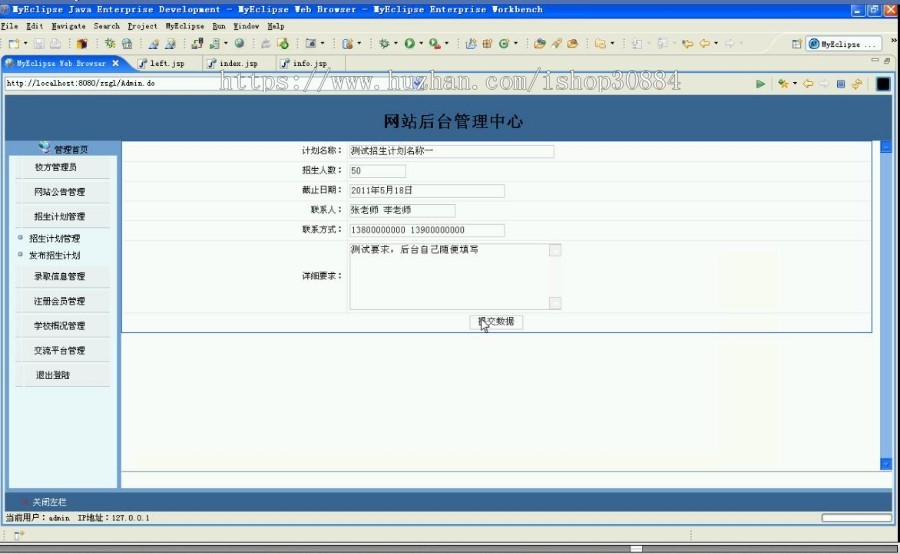
Task: Open the Window menu
Action: coord(246,26)
